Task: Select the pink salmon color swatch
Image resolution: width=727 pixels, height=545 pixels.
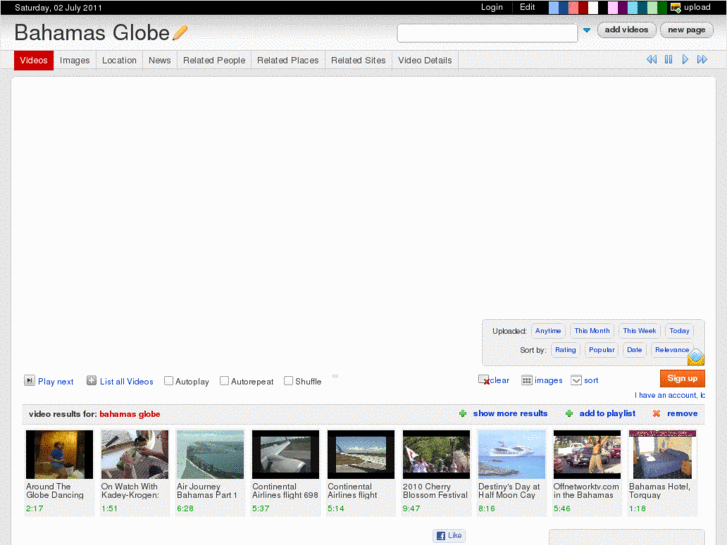Action: tap(573, 7)
